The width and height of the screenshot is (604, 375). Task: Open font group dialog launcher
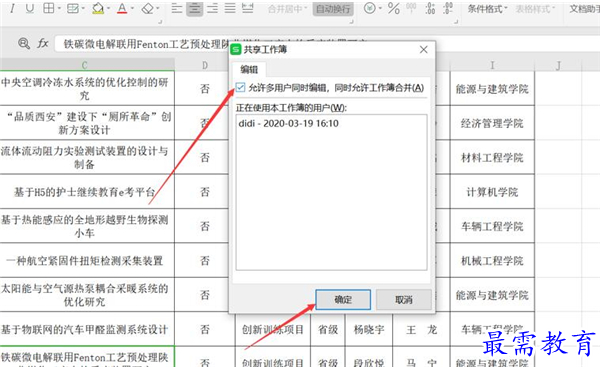click(x=160, y=22)
